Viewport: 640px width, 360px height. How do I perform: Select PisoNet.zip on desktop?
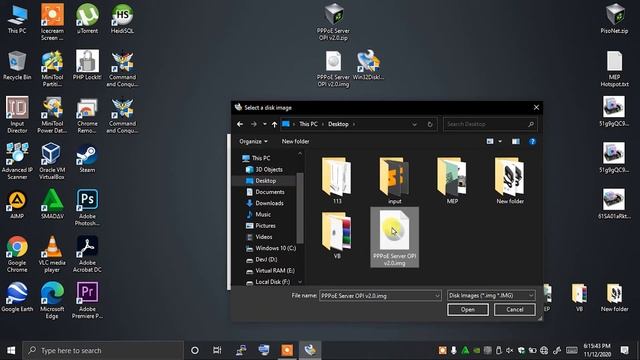[614, 19]
